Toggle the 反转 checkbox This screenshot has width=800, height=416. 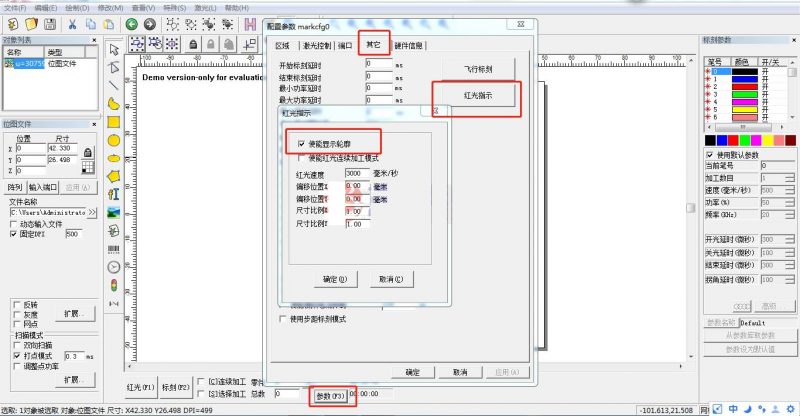click(17, 305)
